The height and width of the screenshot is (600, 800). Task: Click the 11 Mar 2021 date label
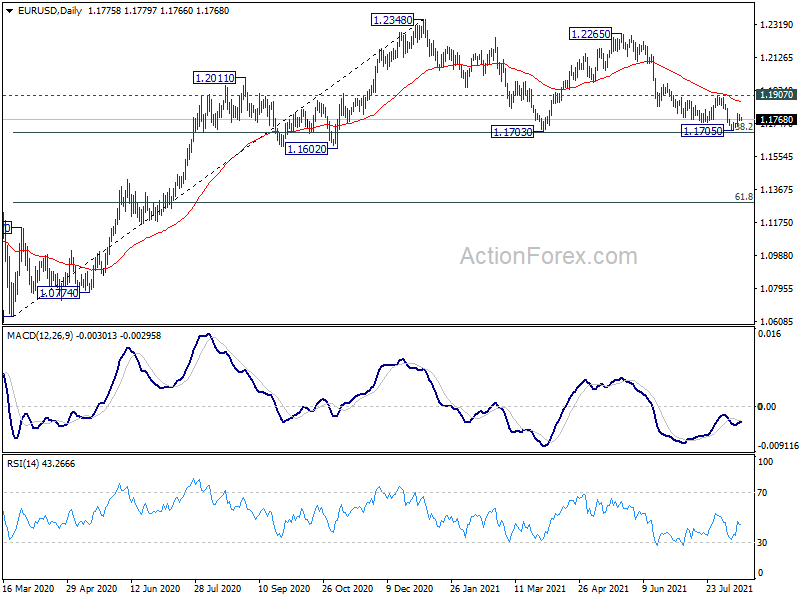point(540,588)
